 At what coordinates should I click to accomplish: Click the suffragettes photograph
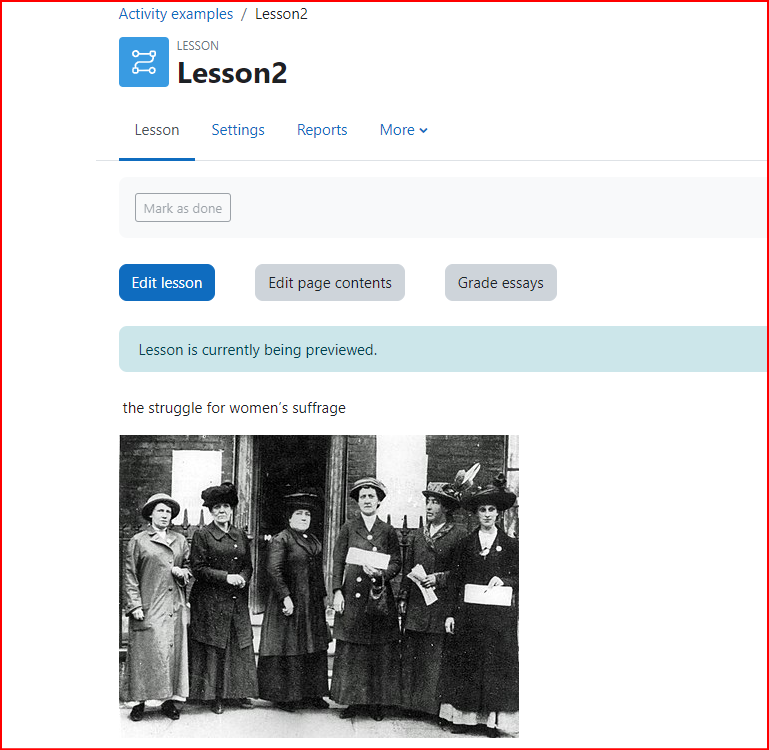tap(319, 586)
